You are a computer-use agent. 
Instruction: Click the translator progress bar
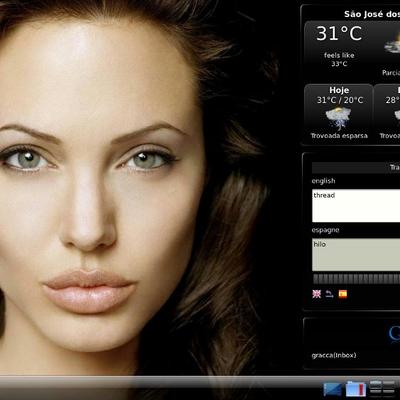[x=356, y=279]
